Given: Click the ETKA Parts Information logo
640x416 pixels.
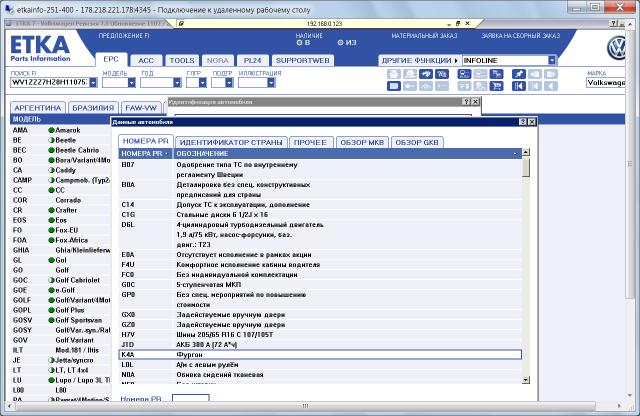Looking at the screenshot, I should coord(40,49).
